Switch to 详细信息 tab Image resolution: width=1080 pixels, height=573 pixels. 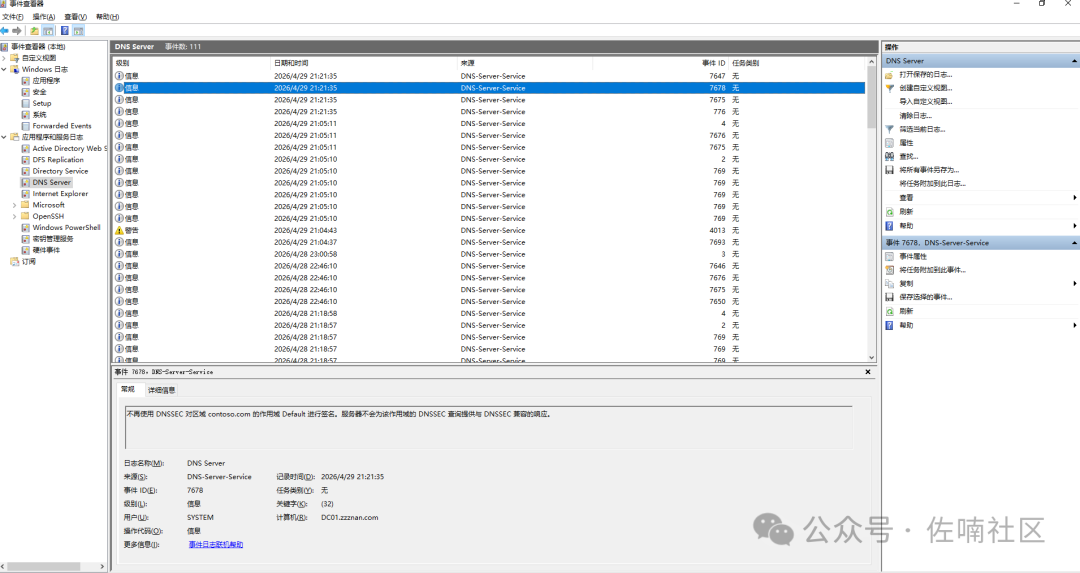(162, 390)
